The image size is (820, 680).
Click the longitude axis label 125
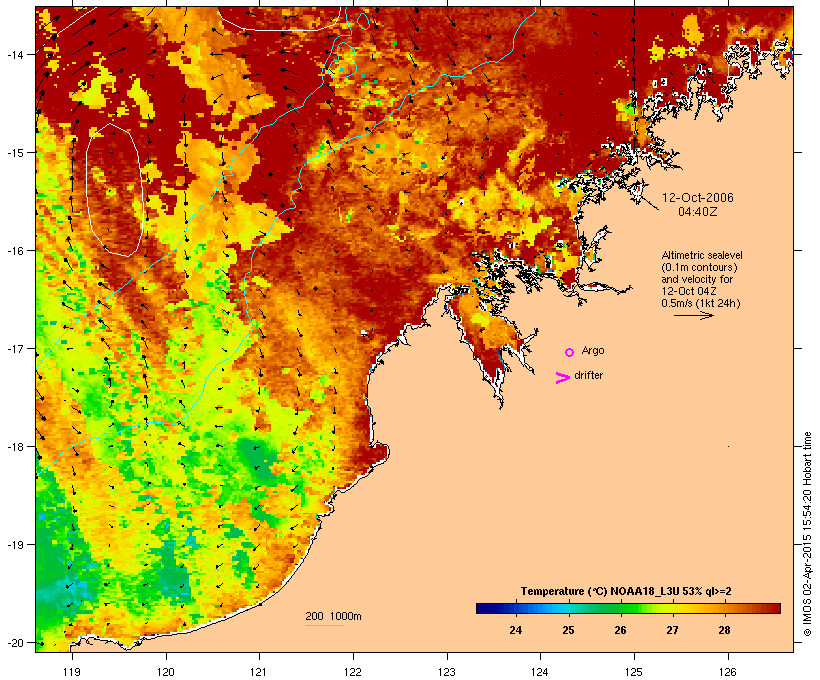coord(634,672)
